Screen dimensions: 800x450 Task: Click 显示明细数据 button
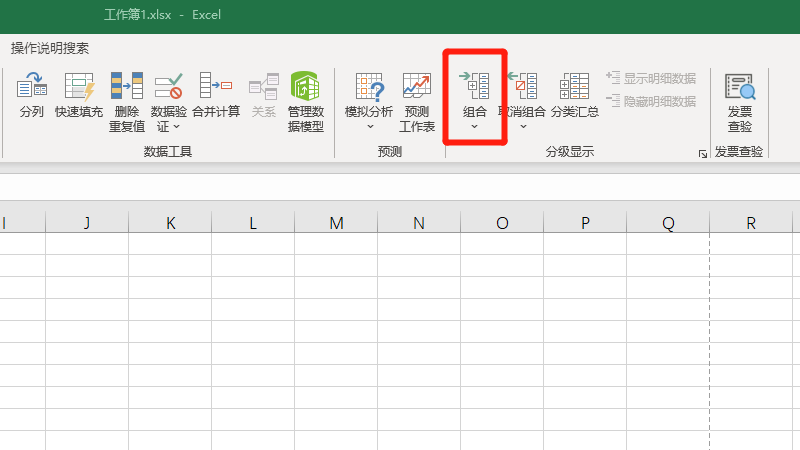pos(652,78)
